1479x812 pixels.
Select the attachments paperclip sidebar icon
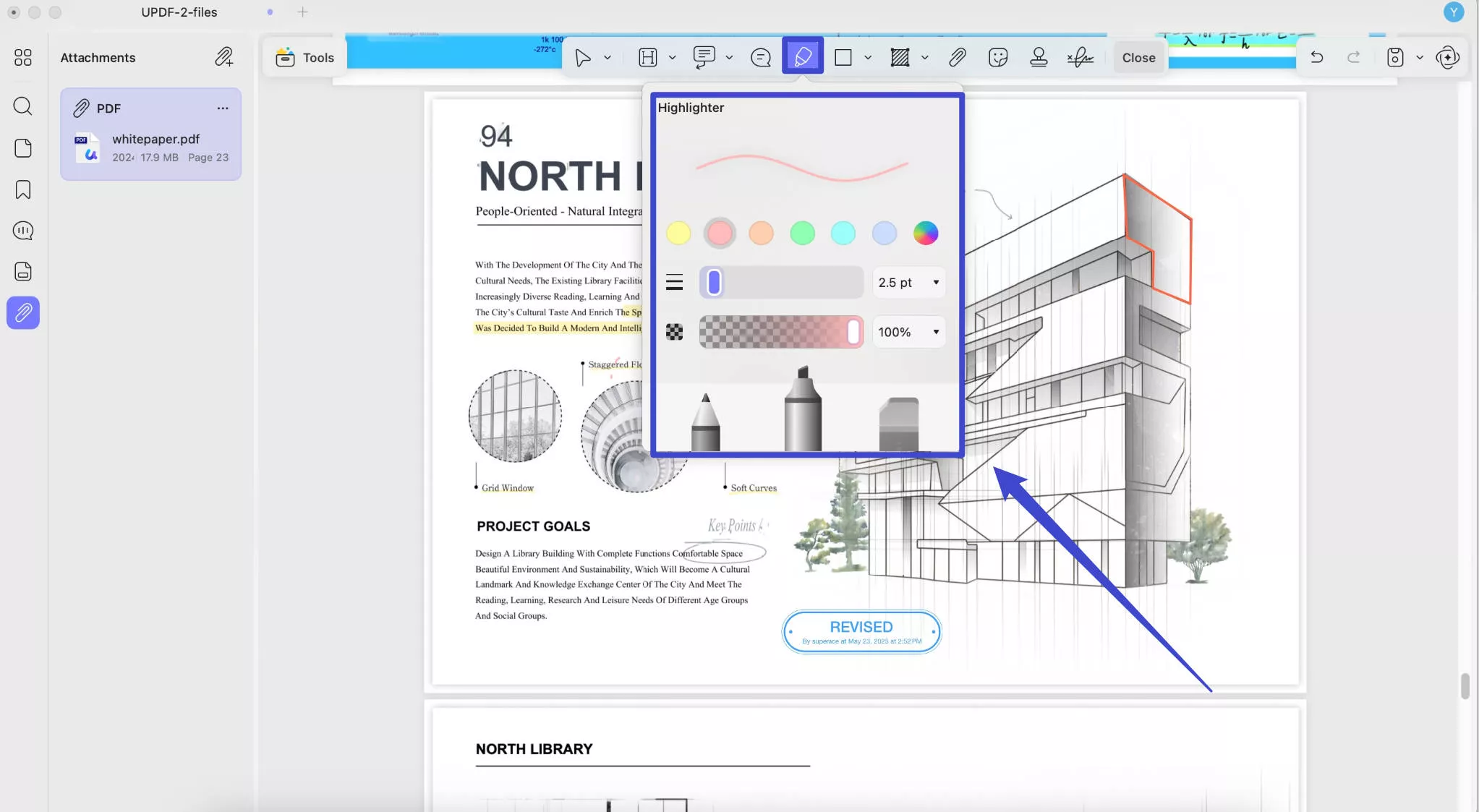23,312
